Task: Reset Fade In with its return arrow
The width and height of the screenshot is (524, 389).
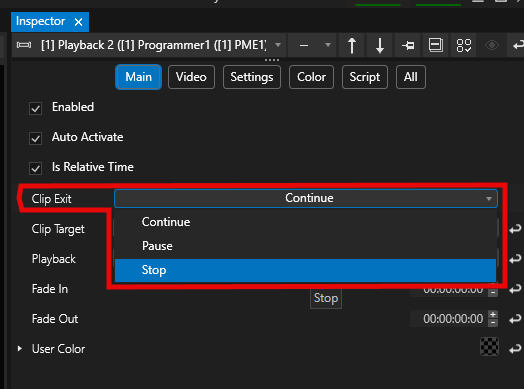Action: 515,289
